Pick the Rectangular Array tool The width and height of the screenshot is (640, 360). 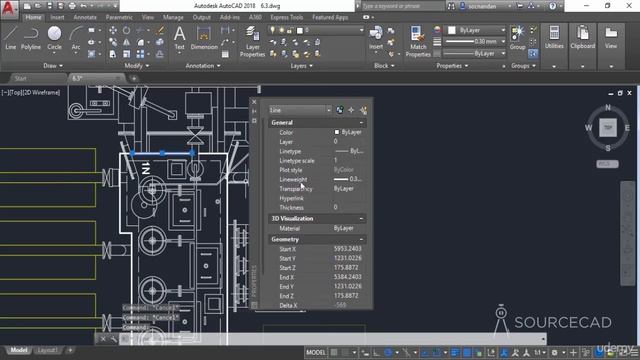[140, 54]
